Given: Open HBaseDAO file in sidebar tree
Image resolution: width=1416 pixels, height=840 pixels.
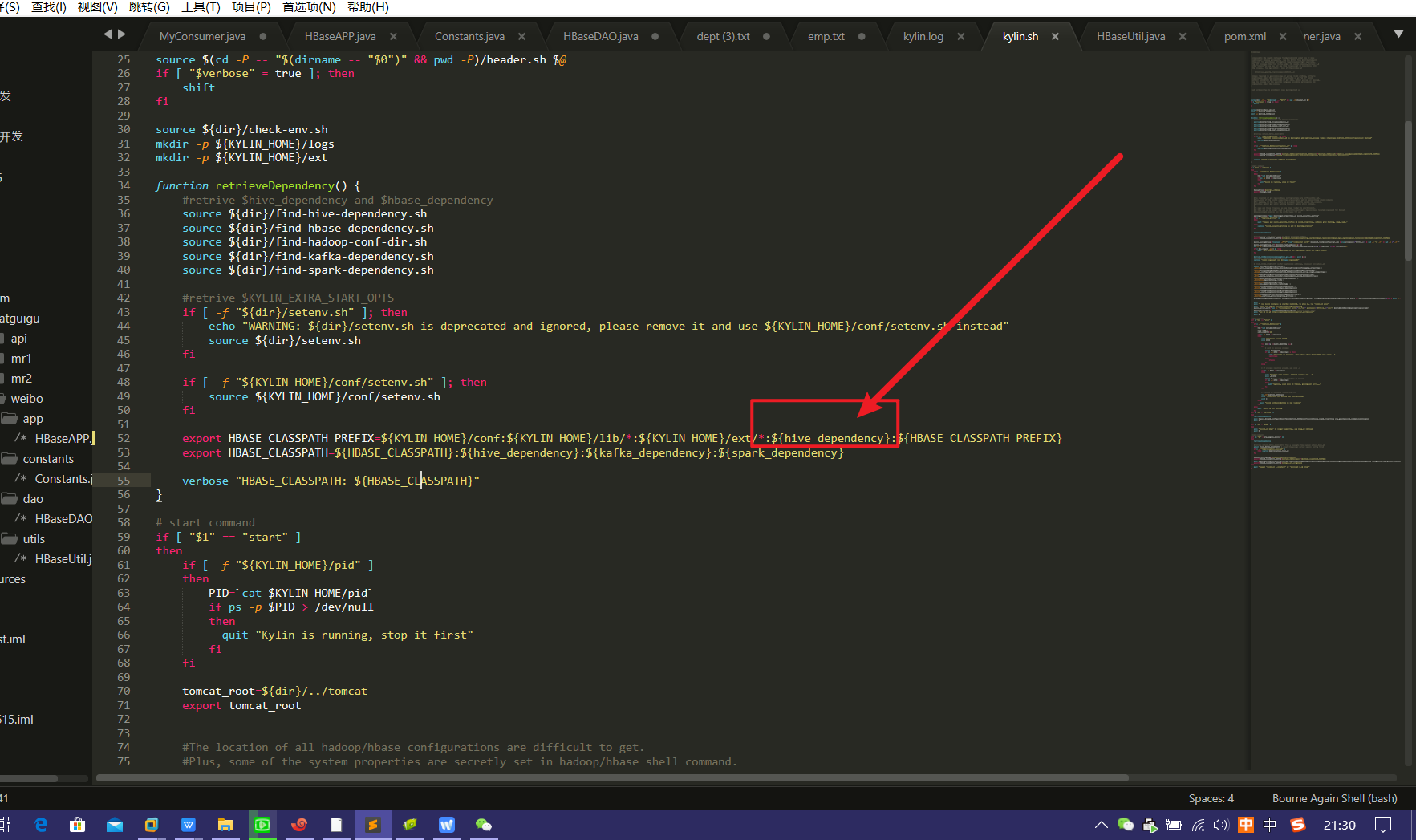Looking at the screenshot, I should pyautogui.click(x=63, y=519).
